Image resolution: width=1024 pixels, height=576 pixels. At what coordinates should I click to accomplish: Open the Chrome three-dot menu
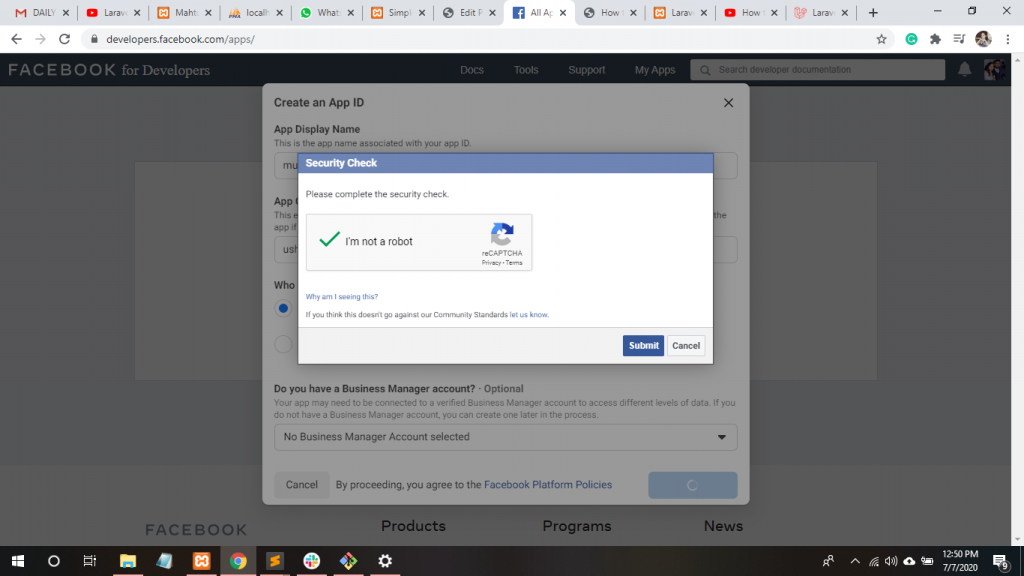coord(1008,39)
